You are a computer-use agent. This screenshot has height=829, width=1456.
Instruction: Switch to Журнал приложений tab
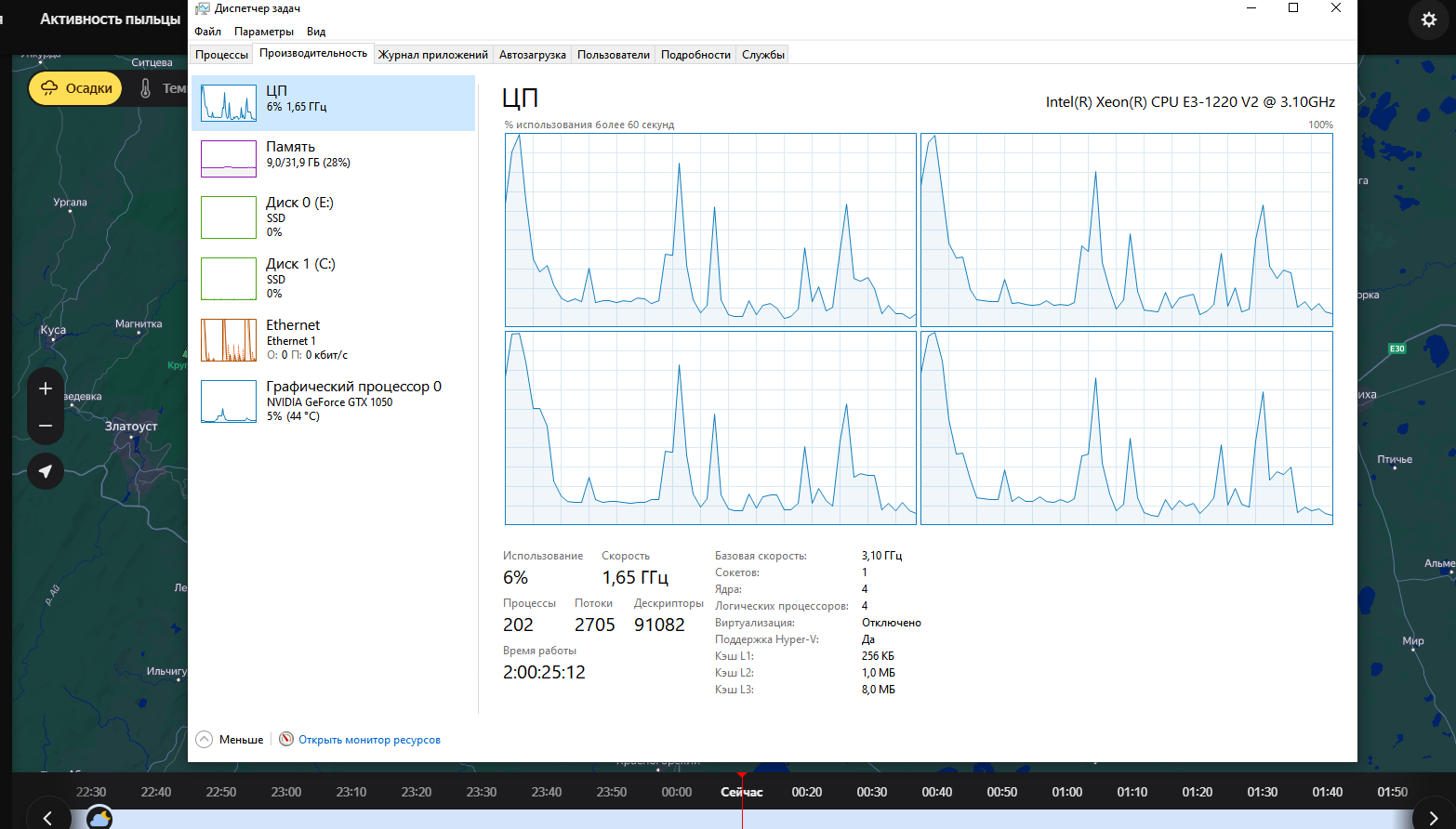tap(433, 55)
